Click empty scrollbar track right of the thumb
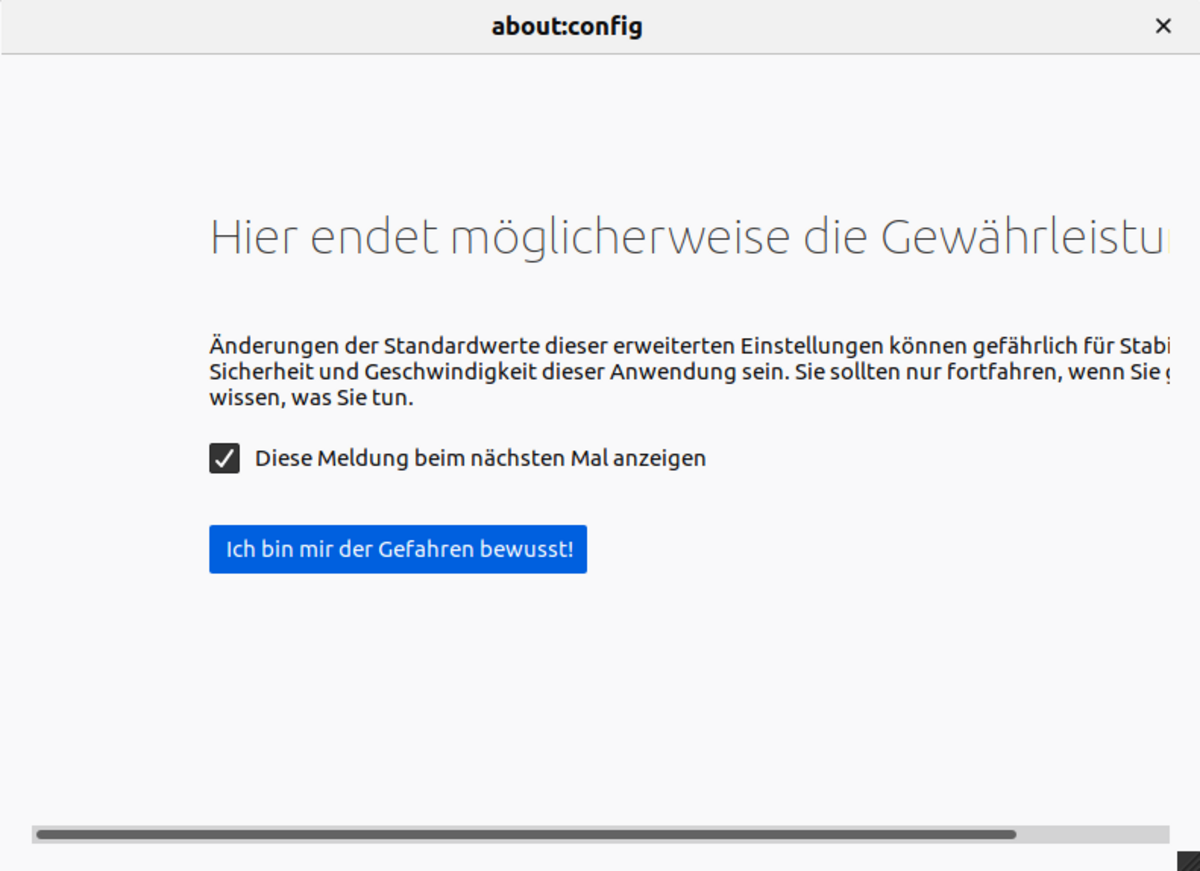 coord(1092,834)
